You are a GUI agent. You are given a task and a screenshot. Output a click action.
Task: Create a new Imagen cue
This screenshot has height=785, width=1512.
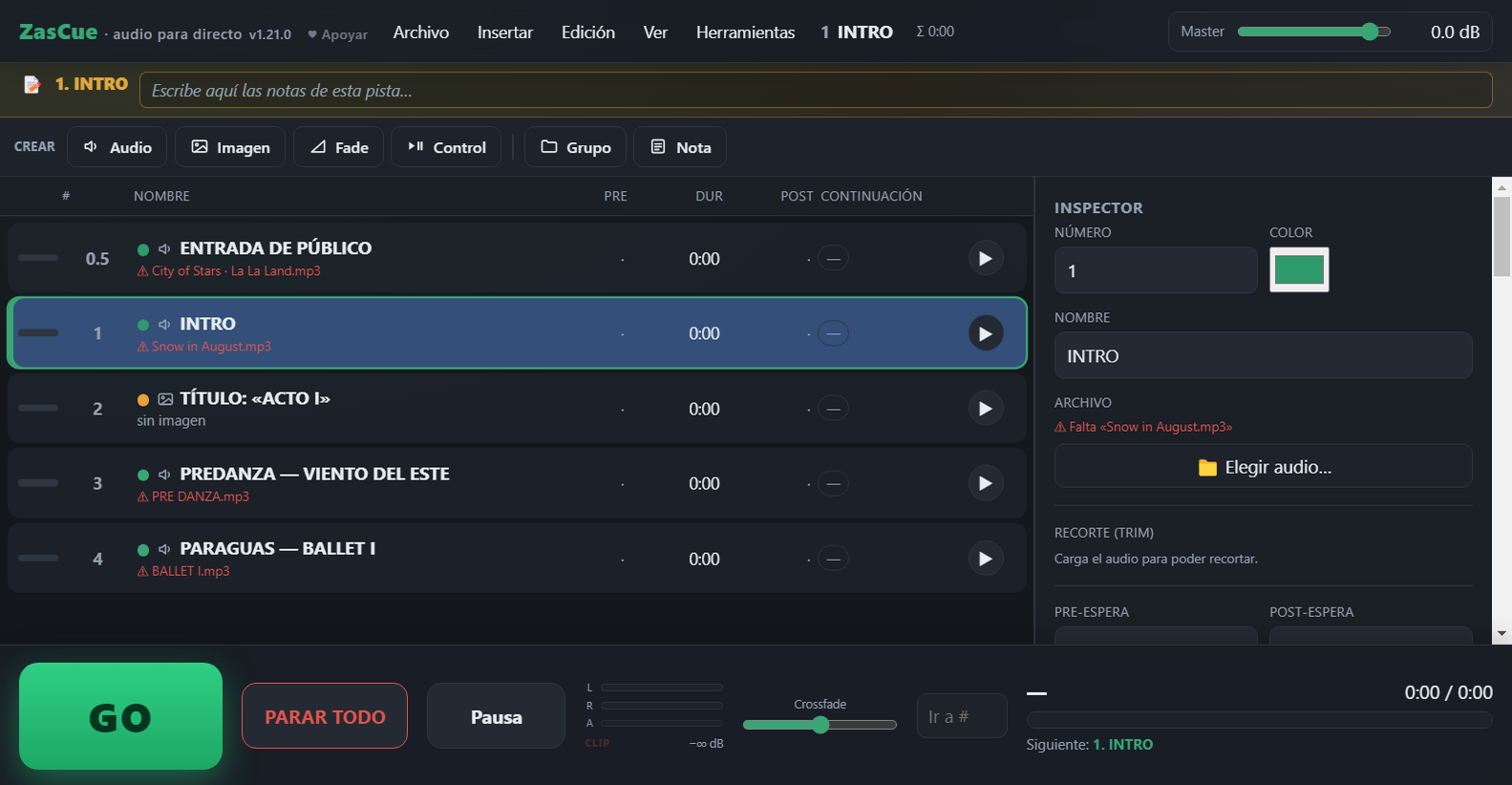tap(230, 147)
